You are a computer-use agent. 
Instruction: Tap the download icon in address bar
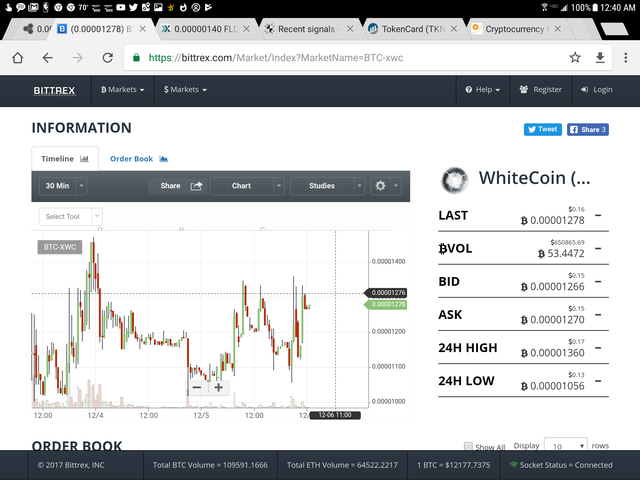click(600, 58)
